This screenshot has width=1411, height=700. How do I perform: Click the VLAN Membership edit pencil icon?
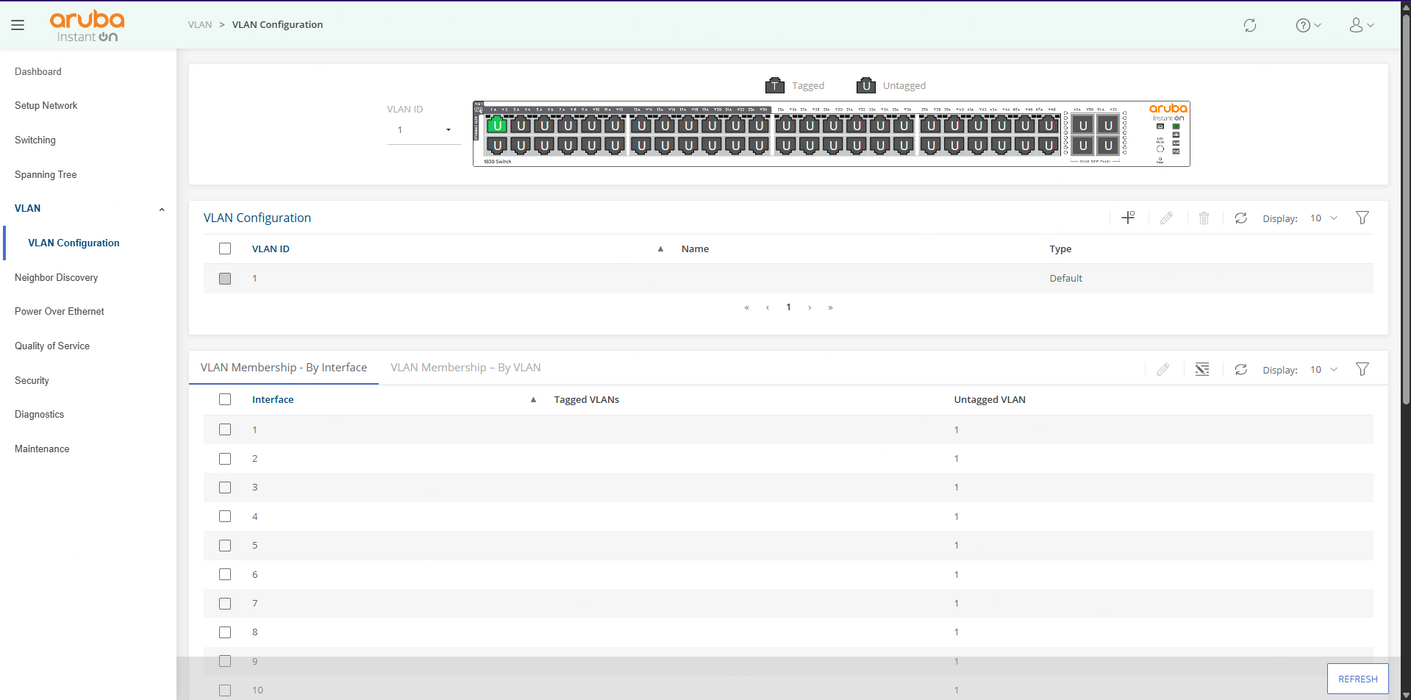(x=1163, y=369)
